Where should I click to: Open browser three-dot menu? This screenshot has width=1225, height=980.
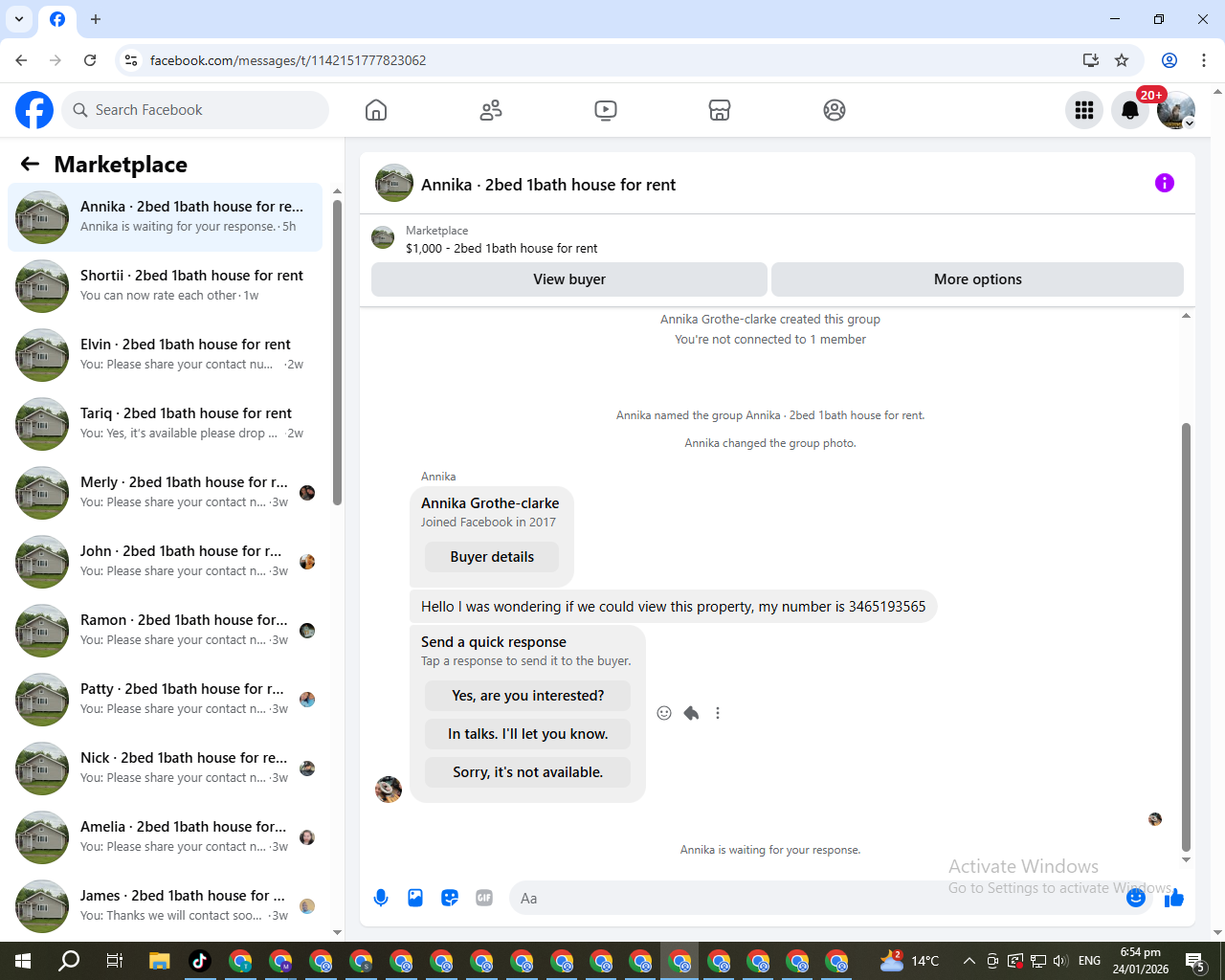pos(1204,60)
